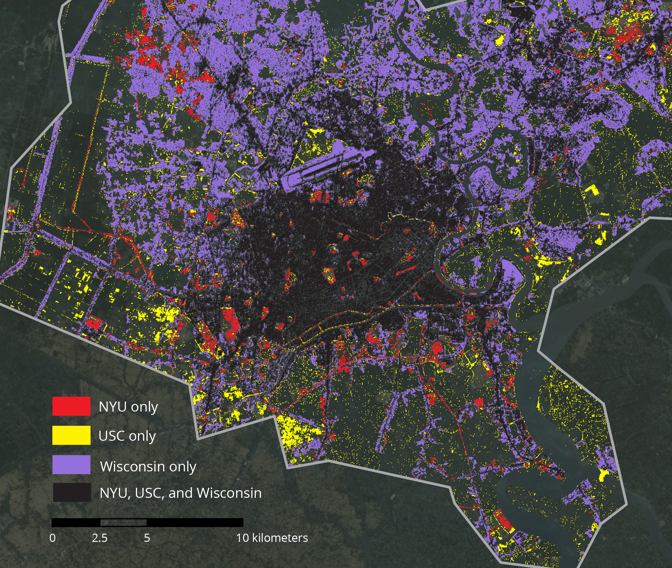Select the "USC only" legend text
The width and height of the screenshot is (672, 568).
tap(127, 436)
